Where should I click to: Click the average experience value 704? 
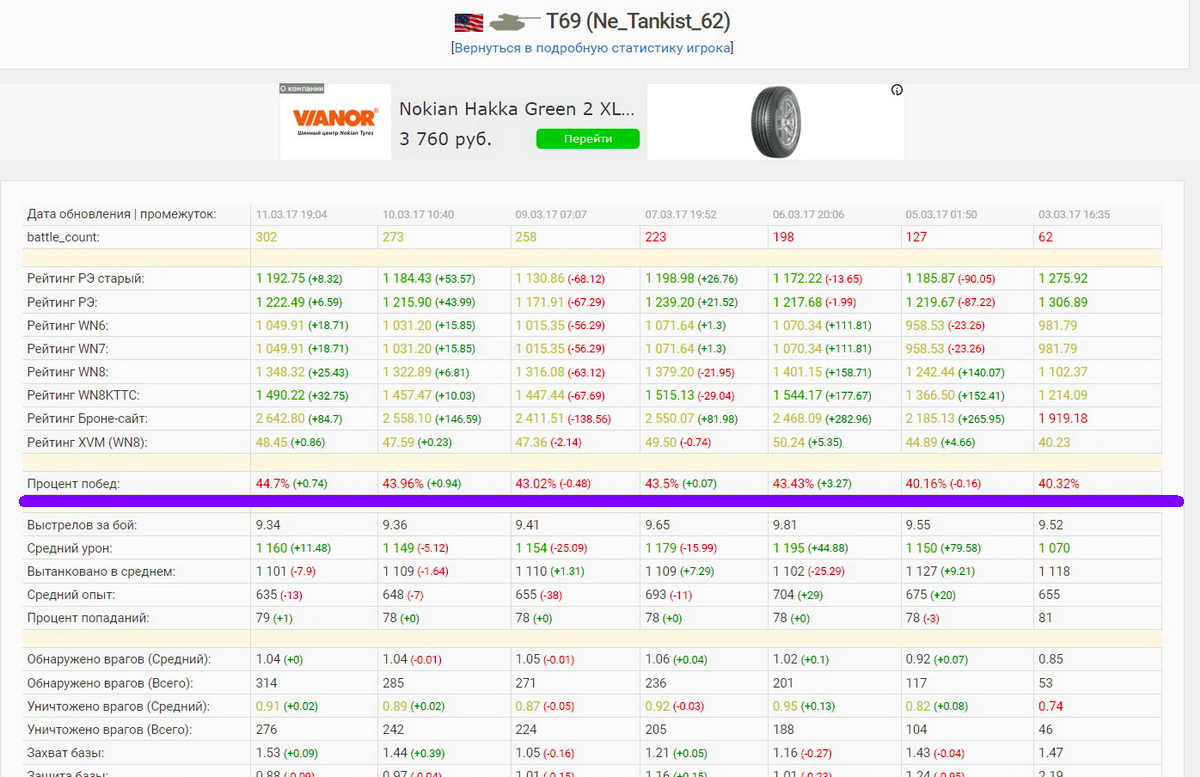[x=784, y=595]
